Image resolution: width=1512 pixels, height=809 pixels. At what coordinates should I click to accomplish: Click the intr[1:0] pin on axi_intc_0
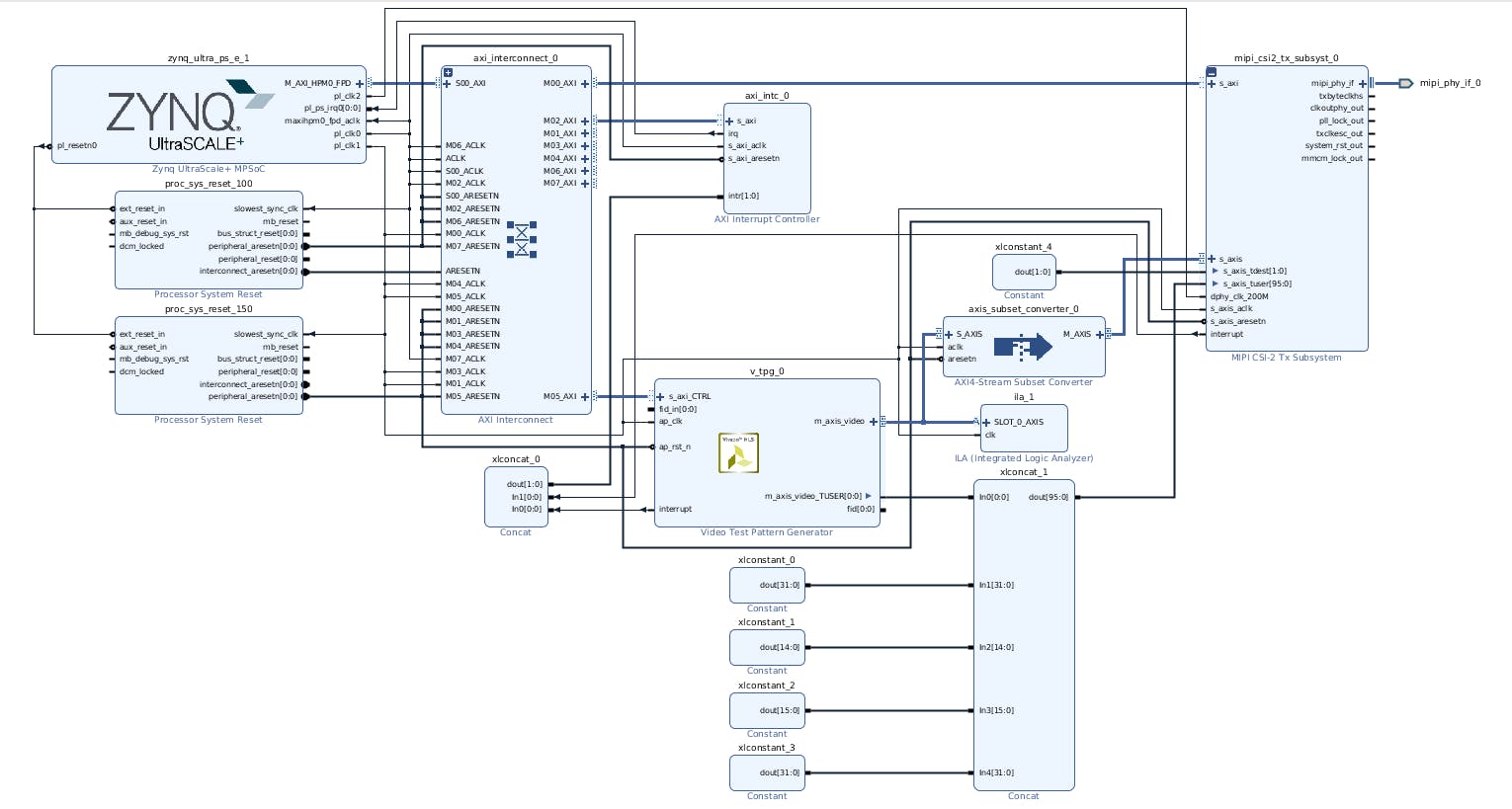coord(743,197)
